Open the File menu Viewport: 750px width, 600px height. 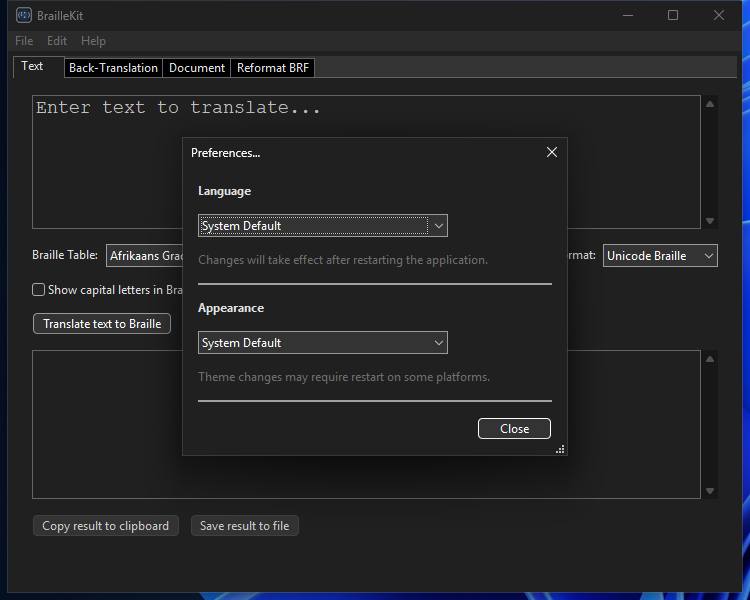point(24,41)
